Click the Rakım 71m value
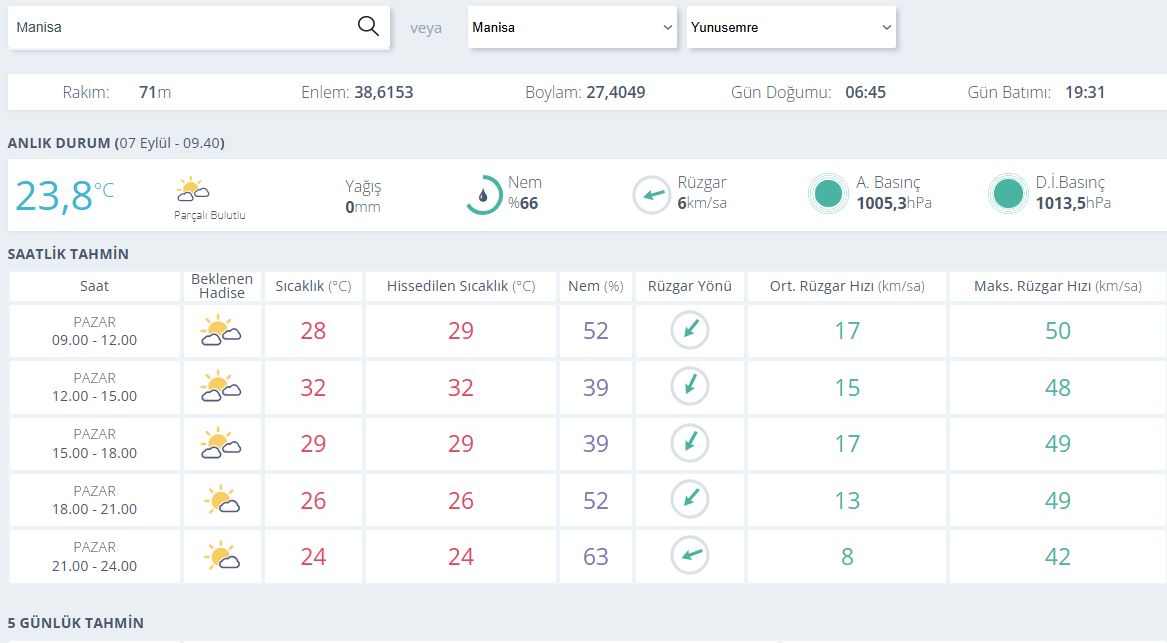Image resolution: width=1167 pixels, height=643 pixels. pos(155,92)
